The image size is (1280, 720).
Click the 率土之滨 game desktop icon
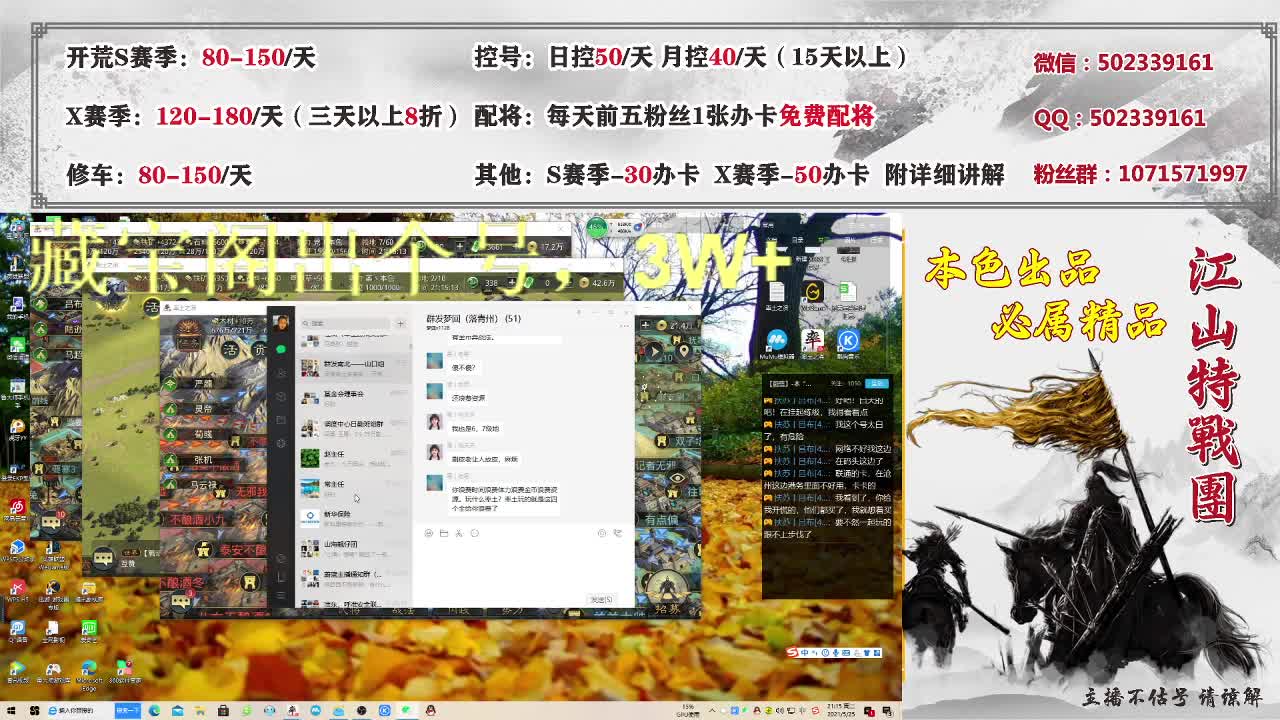813,340
